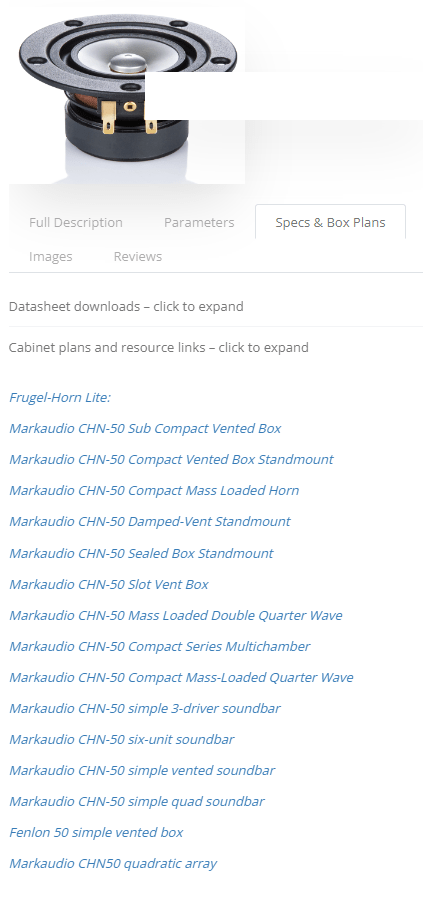This screenshot has width=423, height=897.
Task: Open the Damped-Vent Standmount plan
Action: (x=149, y=521)
